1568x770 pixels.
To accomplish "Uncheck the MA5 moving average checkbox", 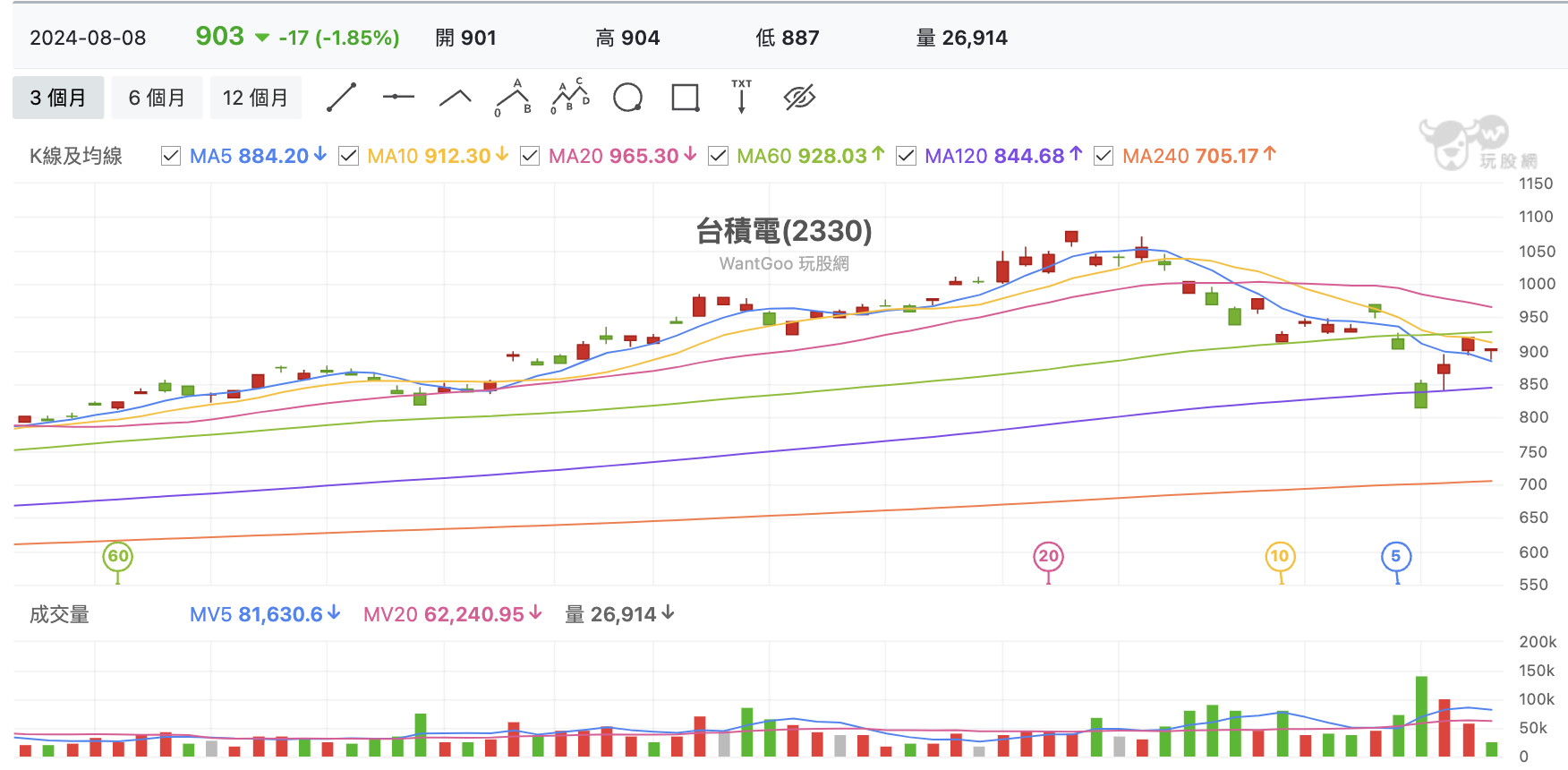I will pos(171,156).
